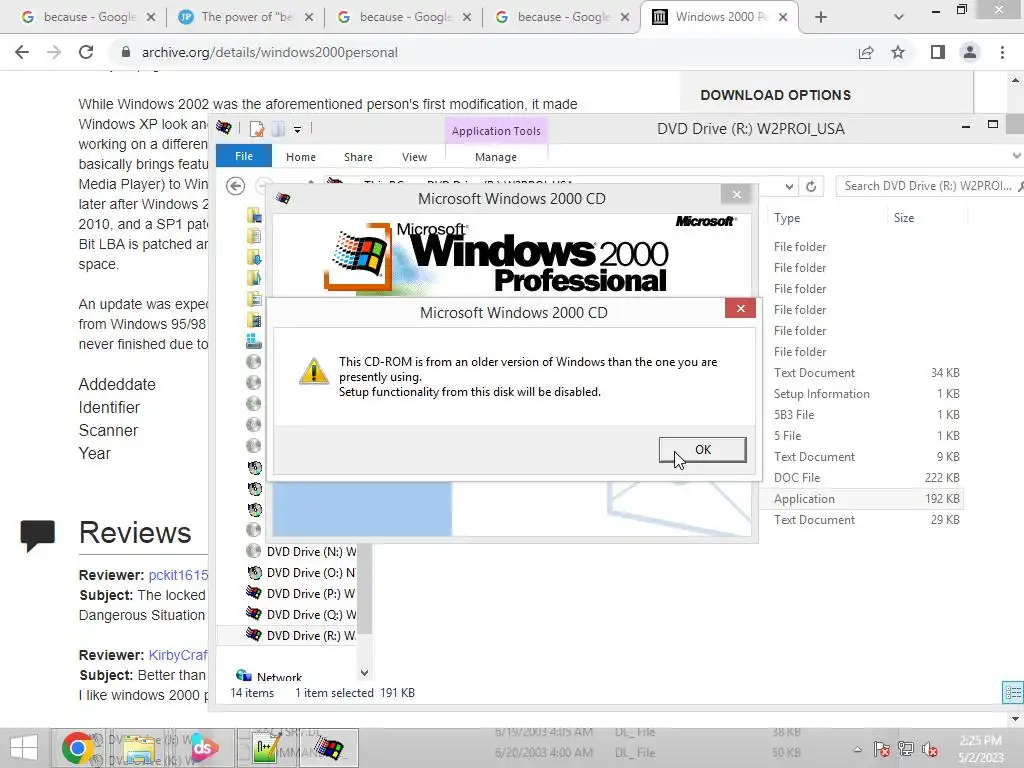Open Action Center flag tray icon
This screenshot has height=768, width=1024.
[x=881, y=749]
